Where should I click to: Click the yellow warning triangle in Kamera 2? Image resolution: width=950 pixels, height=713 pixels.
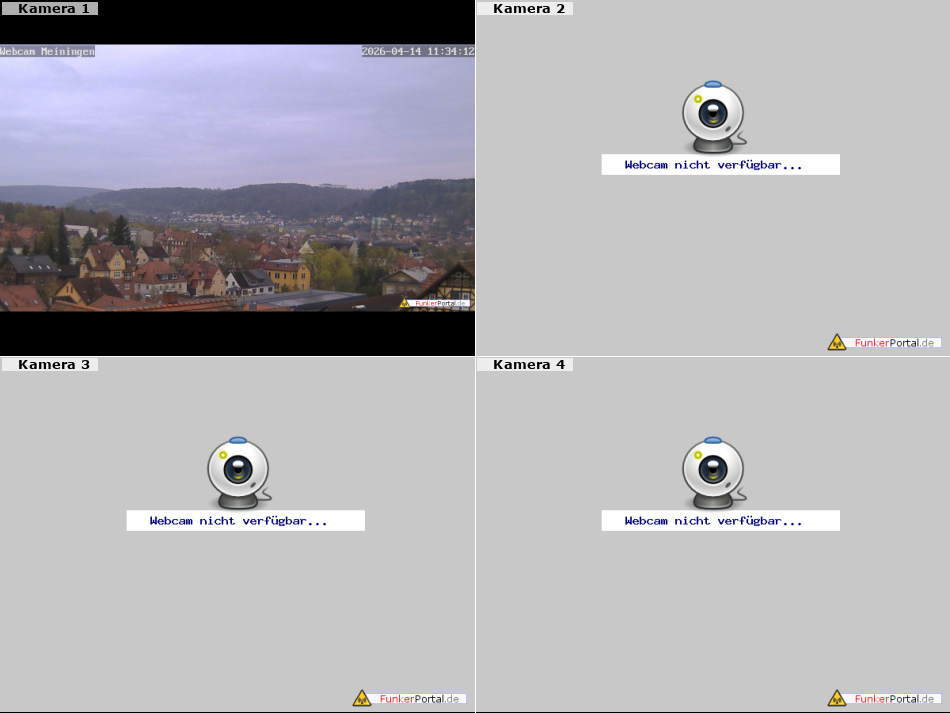tap(837, 342)
